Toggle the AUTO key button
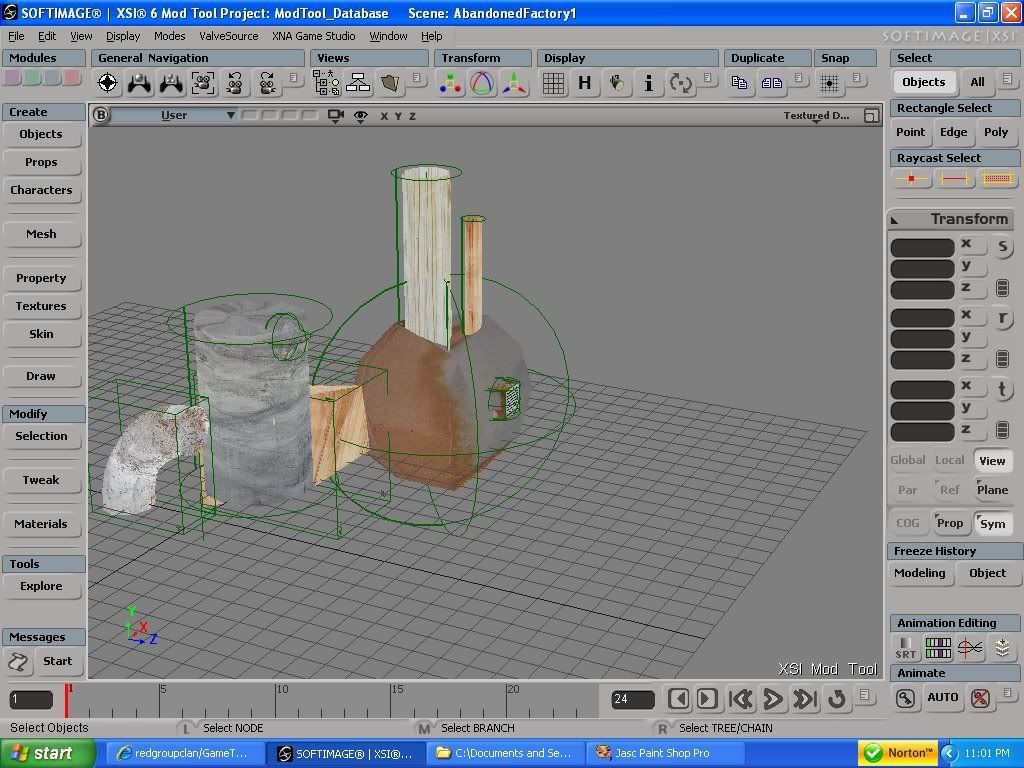This screenshot has width=1024, height=768. tap(942, 697)
